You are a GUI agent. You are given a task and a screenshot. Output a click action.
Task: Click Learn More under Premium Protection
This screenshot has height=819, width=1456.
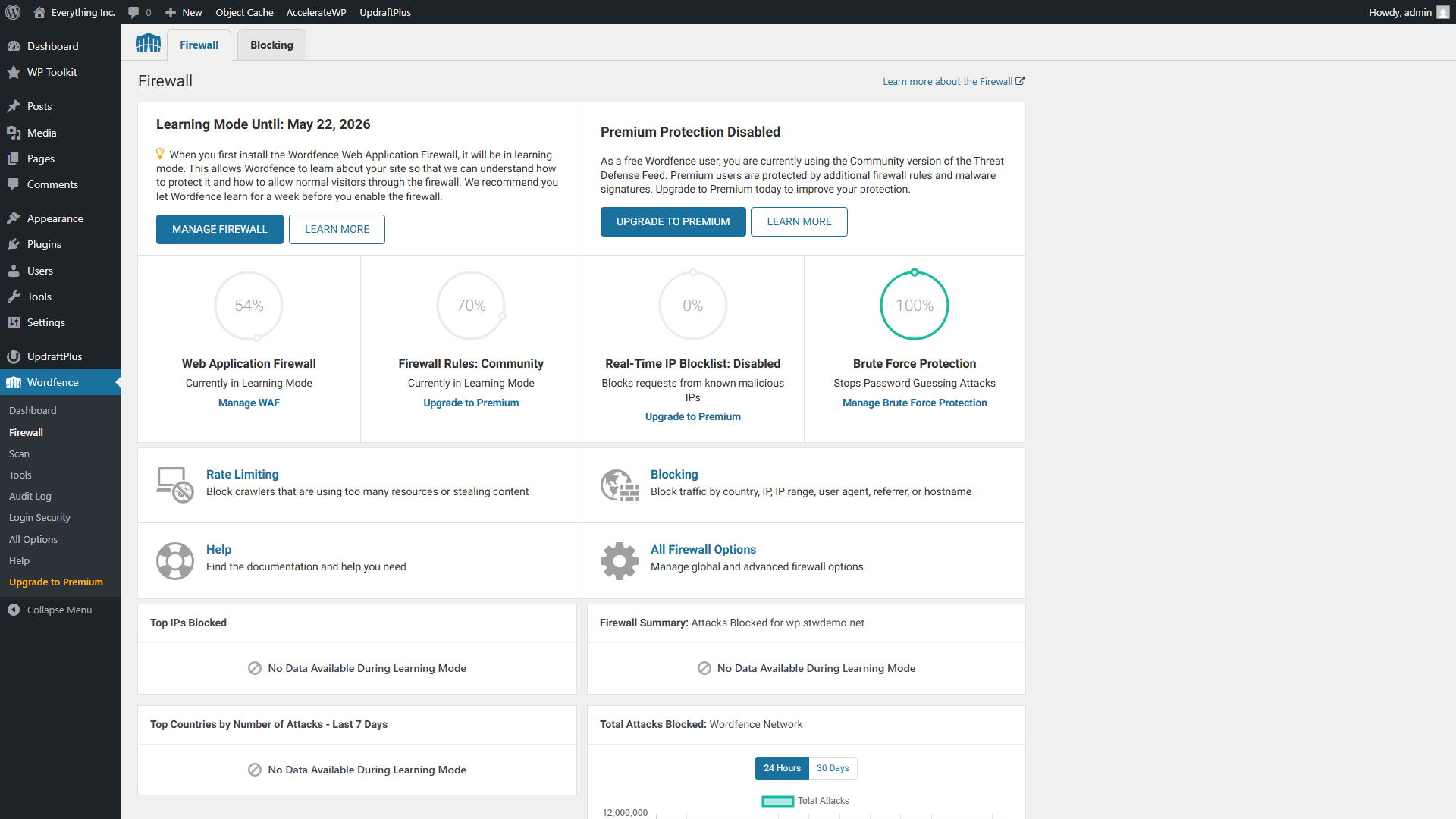799,221
